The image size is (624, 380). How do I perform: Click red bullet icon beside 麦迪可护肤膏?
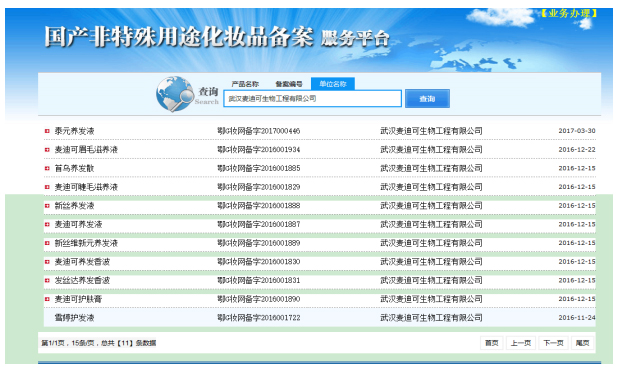[x=47, y=299]
